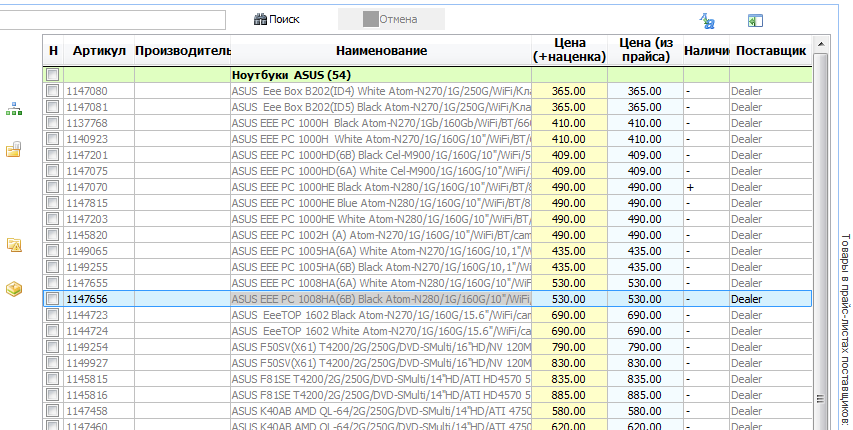
Task: Click the Цена (из прайса) column header
Action: click(x=645, y=50)
